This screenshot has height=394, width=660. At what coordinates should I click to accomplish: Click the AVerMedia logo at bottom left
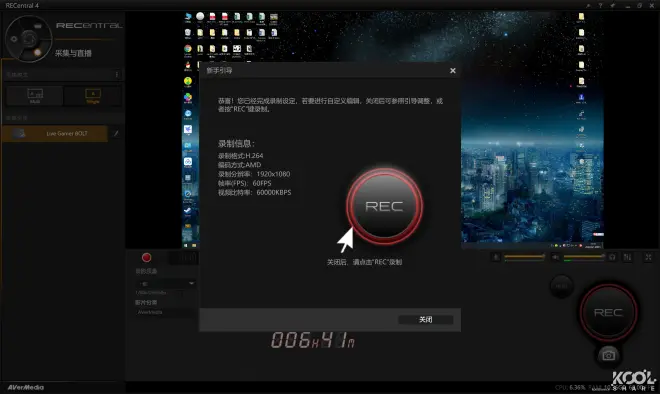point(26,387)
